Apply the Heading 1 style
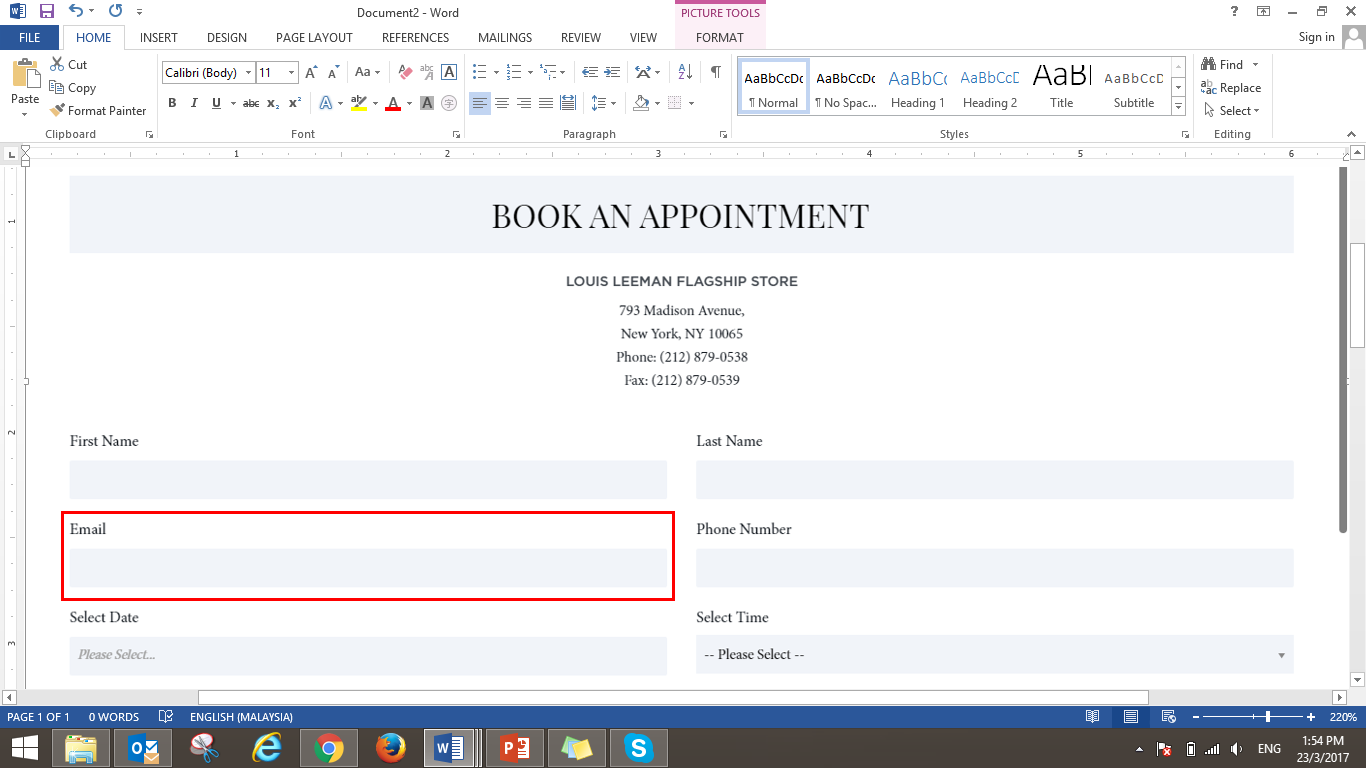 point(917,88)
